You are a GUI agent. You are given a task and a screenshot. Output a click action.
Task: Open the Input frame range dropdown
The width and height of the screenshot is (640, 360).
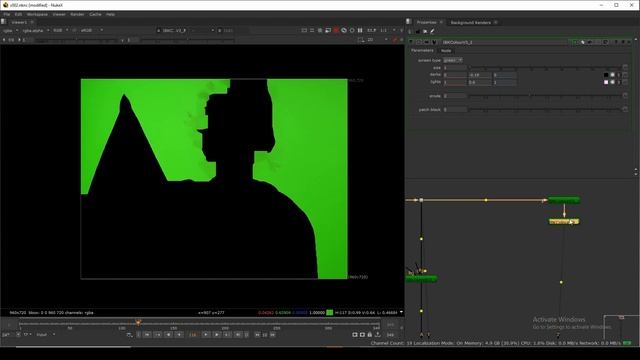click(46, 335)
